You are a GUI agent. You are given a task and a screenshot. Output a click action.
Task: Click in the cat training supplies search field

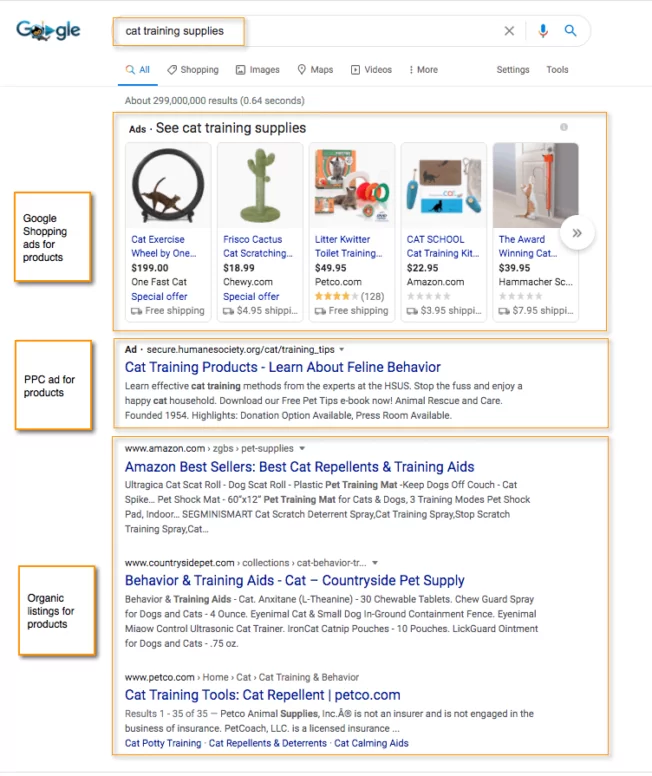(x=300, y=31)
